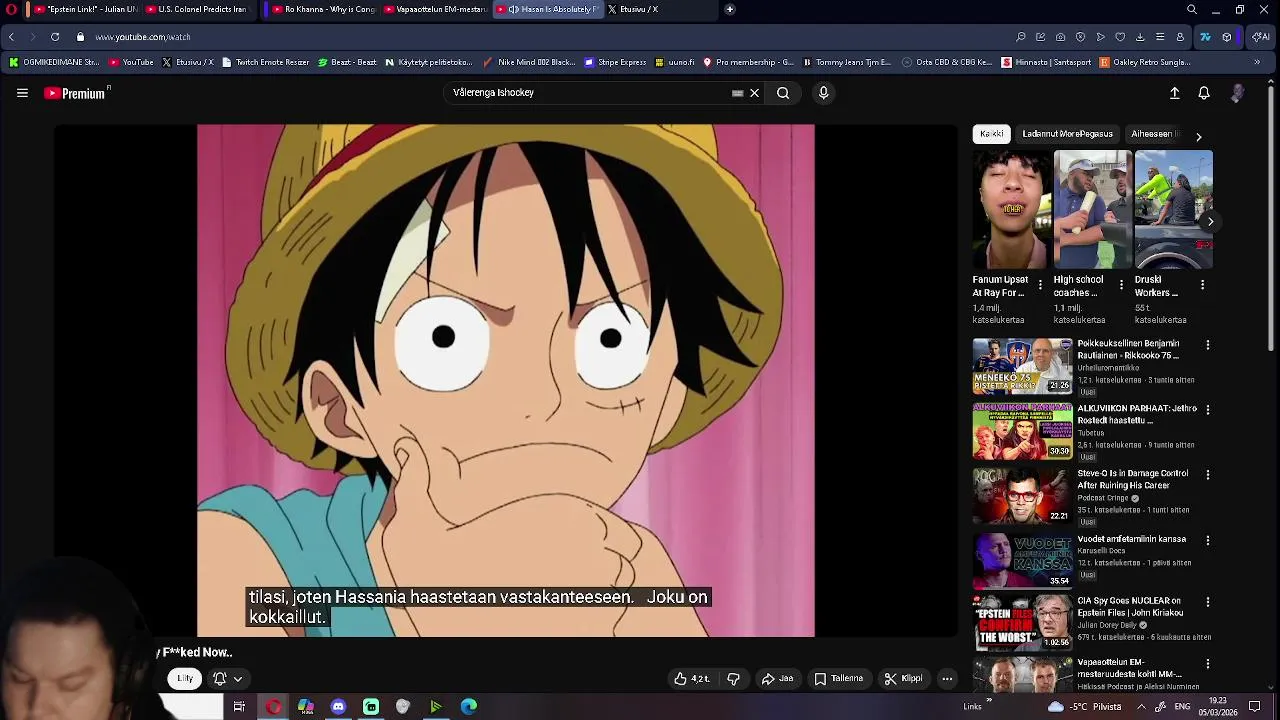Viewport: 1280px width, 720px height.
Task: Open Steve-O Is in Damage Control video
Action: point(1132,479)
